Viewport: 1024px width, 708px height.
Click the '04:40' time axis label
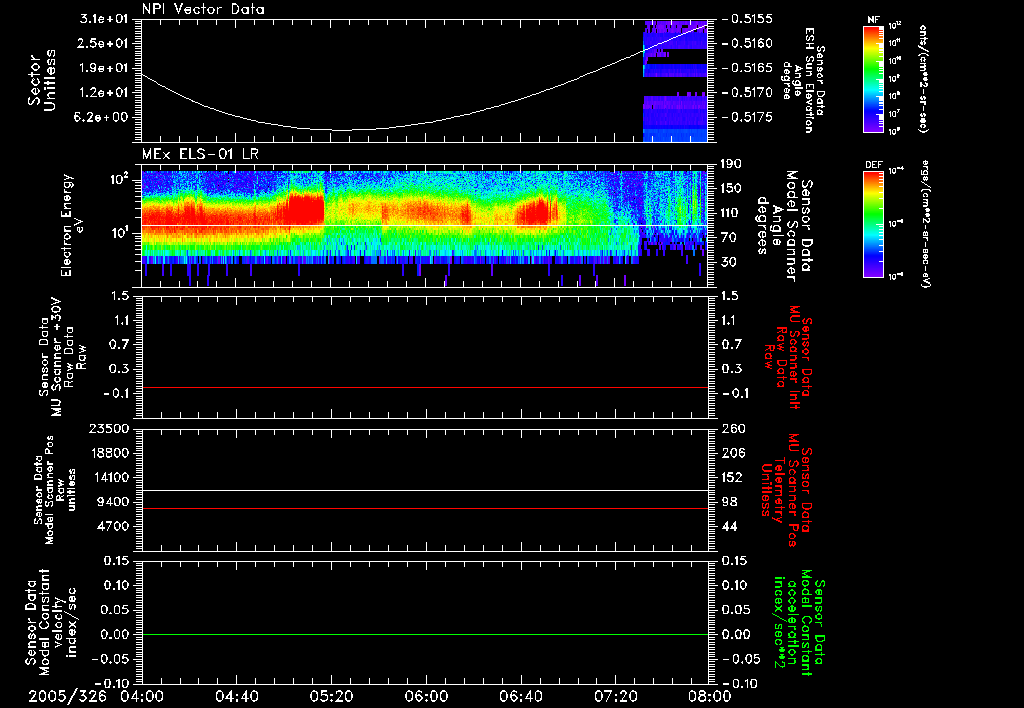[237, 696]
